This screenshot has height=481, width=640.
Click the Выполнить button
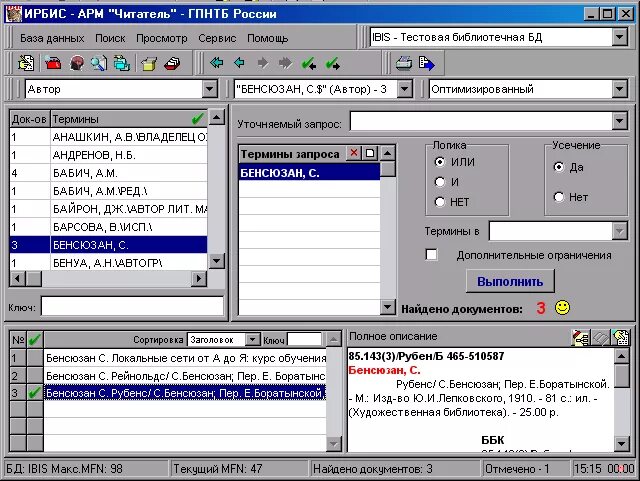[x=510, y=281]
